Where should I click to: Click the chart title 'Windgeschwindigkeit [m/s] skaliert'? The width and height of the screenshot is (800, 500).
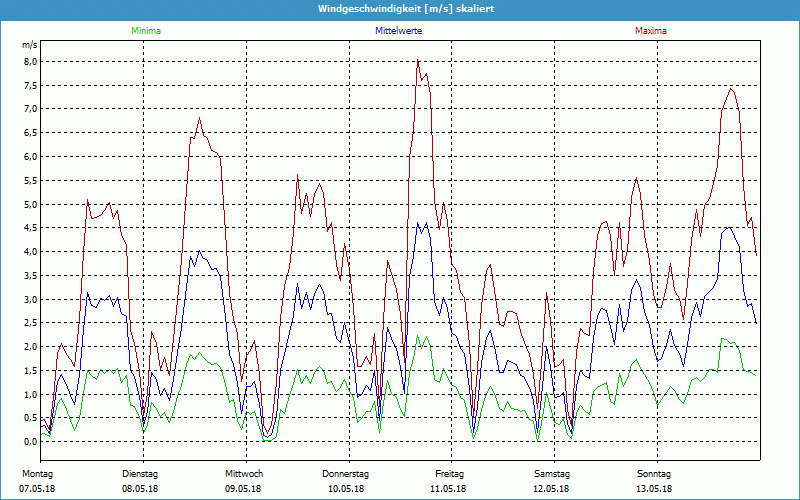406,9
